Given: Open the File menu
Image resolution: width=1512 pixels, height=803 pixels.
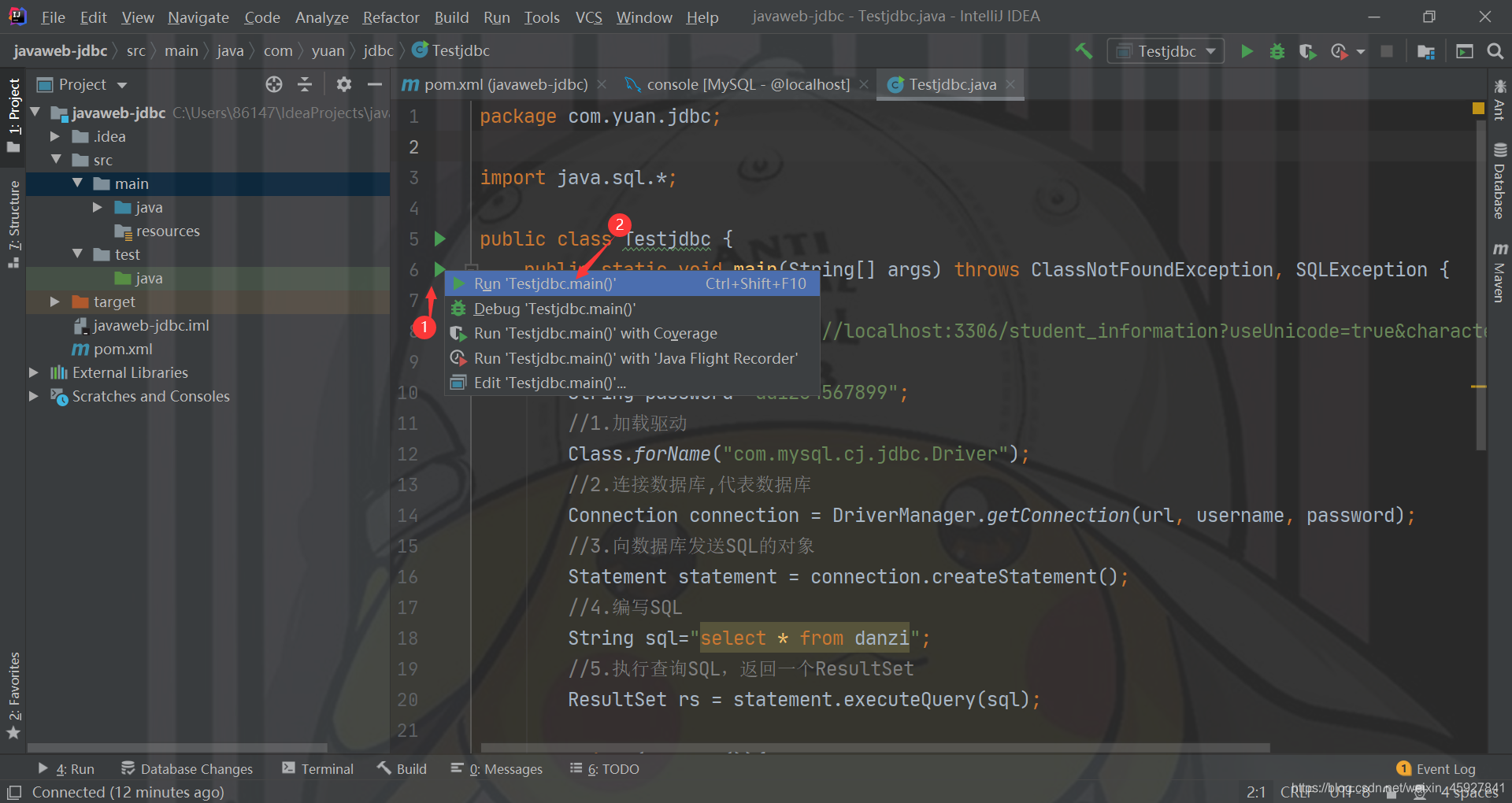Looking at the screenshot, I should 53,17.
